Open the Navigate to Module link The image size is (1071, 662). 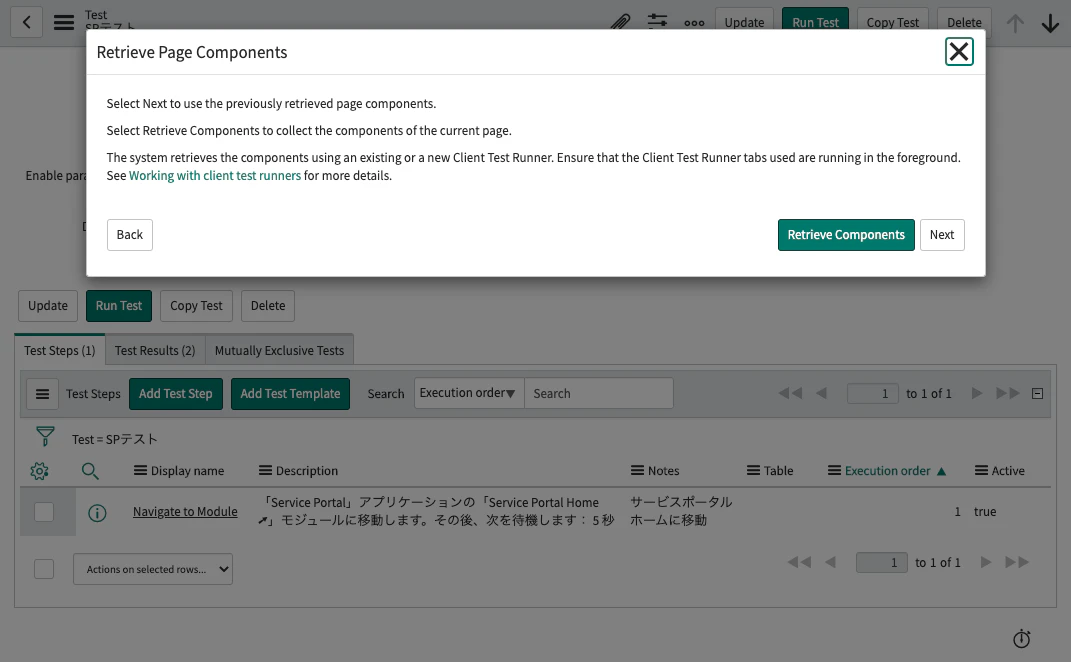(x=185, y=512)
